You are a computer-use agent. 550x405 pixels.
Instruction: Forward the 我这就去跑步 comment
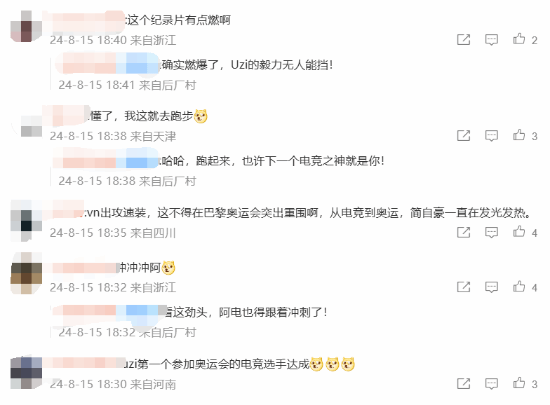[x=463, y=135]
